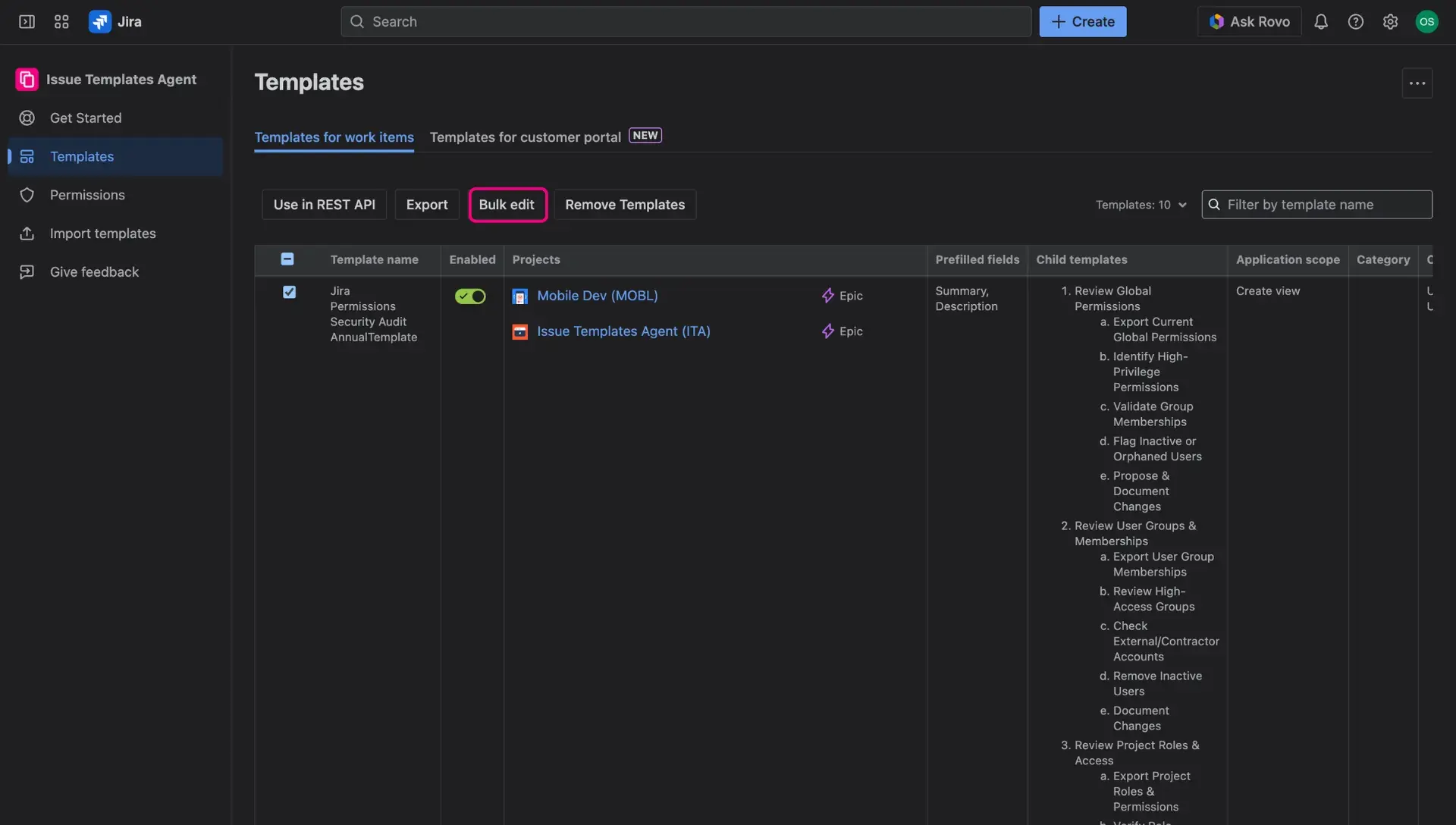Expand the user profile avatar menu

click(x=1428, y=22)
